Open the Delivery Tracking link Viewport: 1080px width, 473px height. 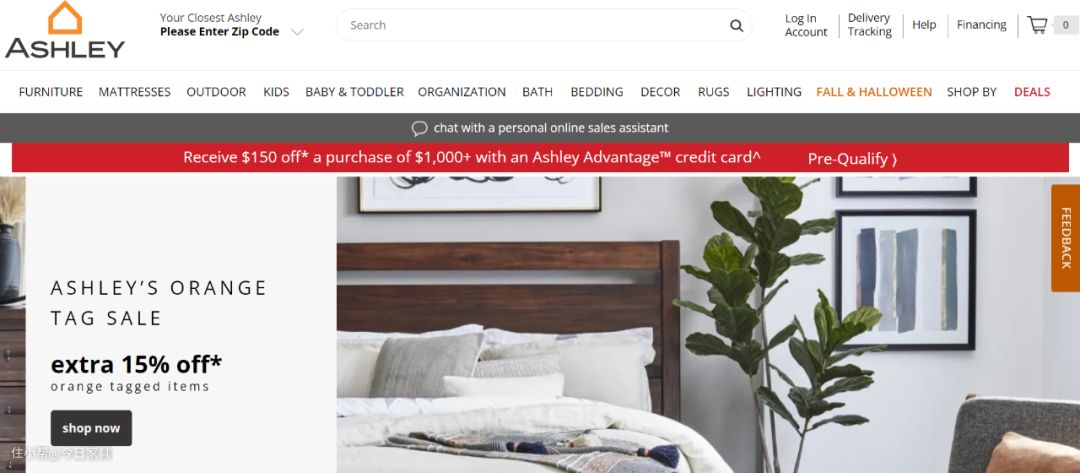tap(869, 25)
